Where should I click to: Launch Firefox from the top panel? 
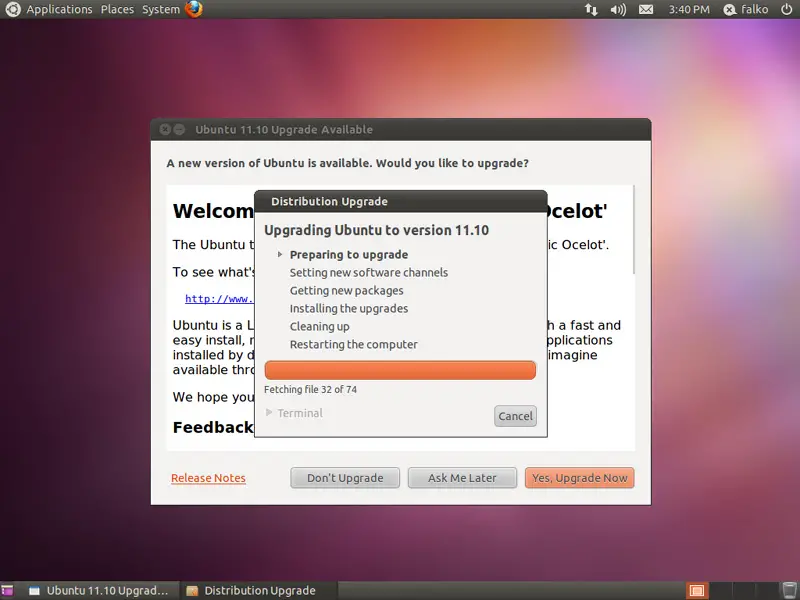point(194,9)
